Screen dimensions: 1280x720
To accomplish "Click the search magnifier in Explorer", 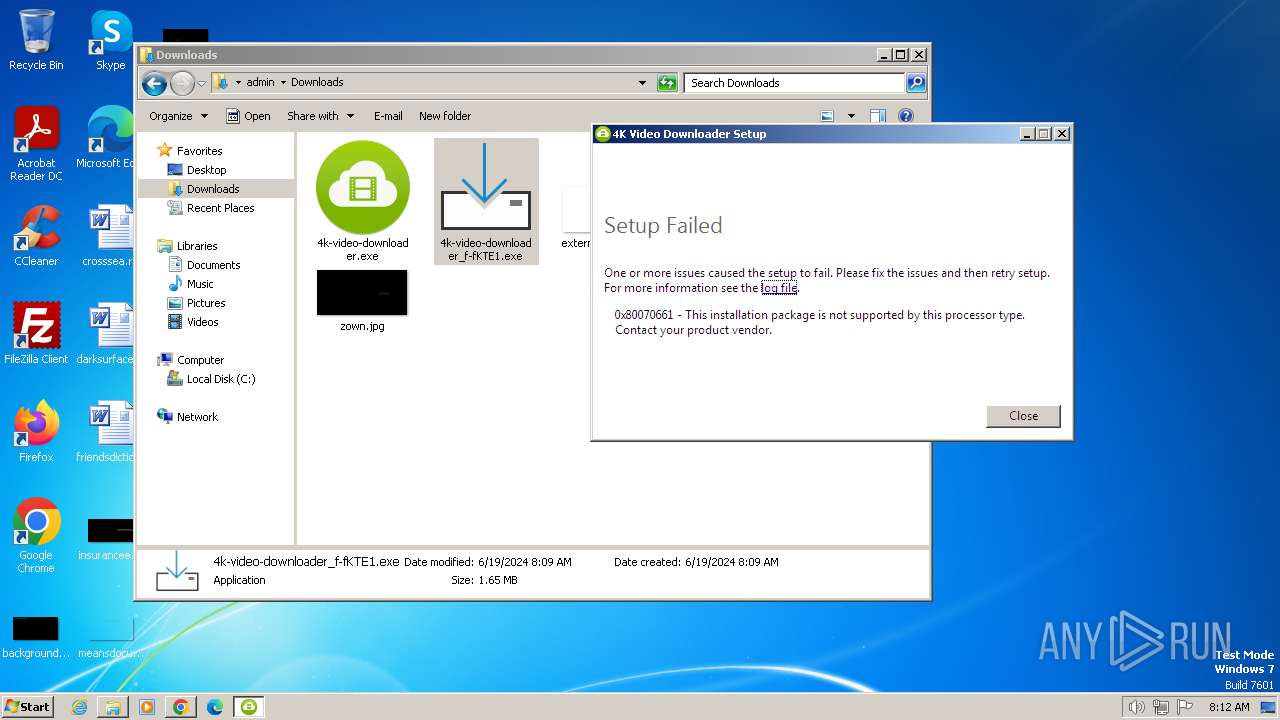I will click(915, 83).
